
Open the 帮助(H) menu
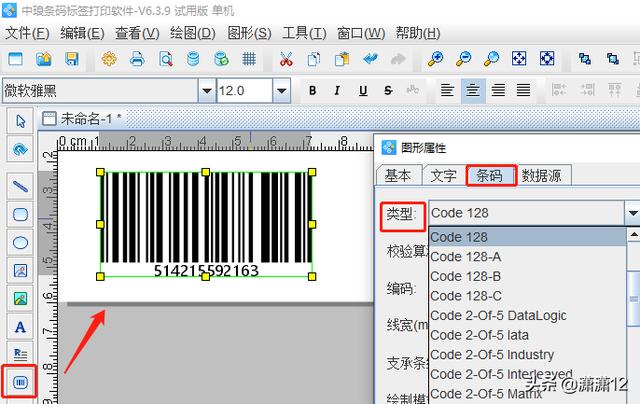point(418,33)
